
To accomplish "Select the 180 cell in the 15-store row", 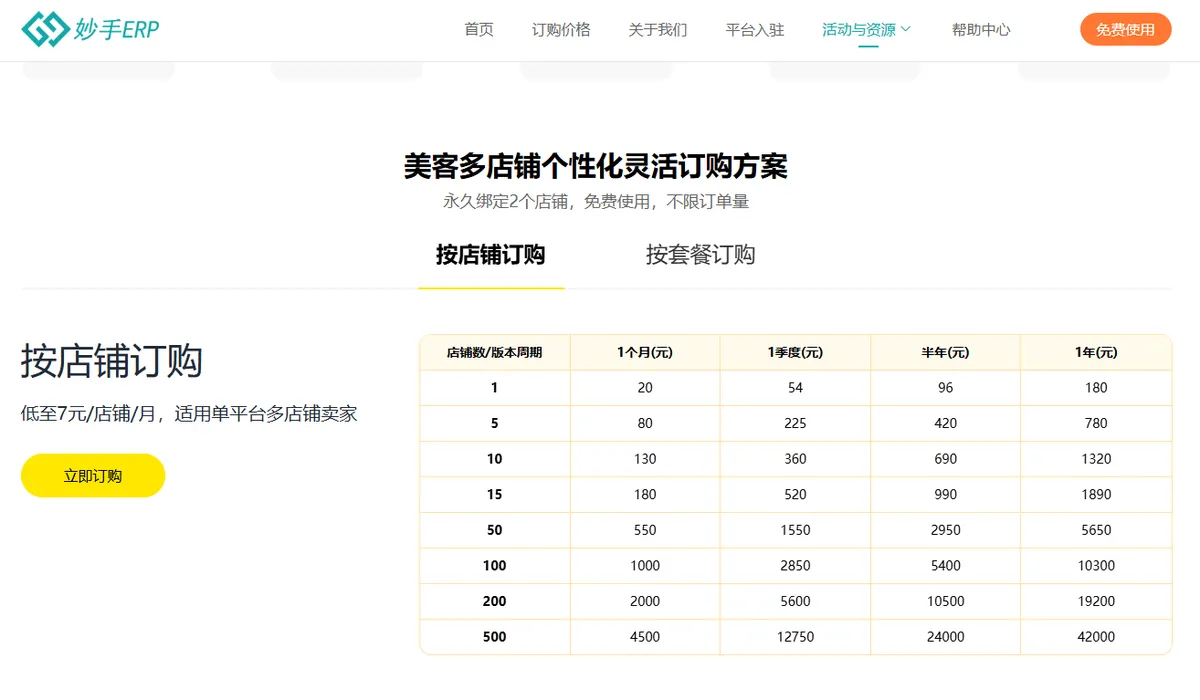I will (645, 494).
